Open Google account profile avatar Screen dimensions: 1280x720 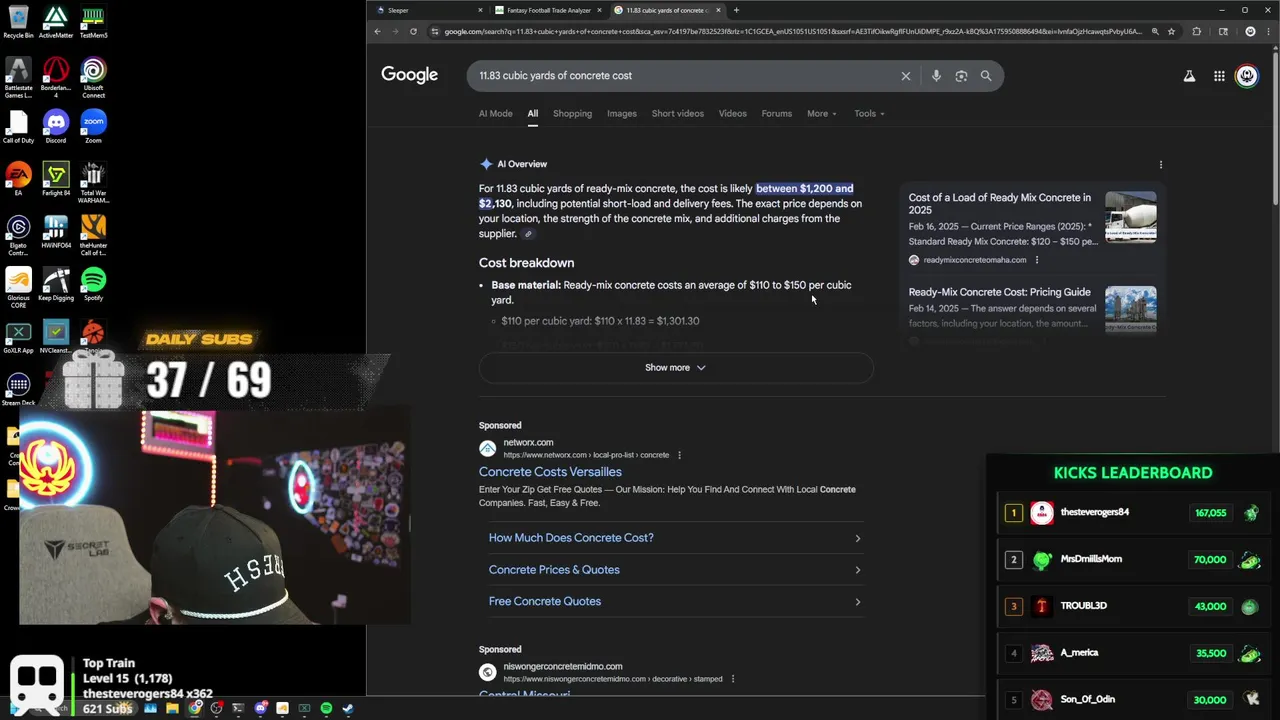(x=1247, y=76)
